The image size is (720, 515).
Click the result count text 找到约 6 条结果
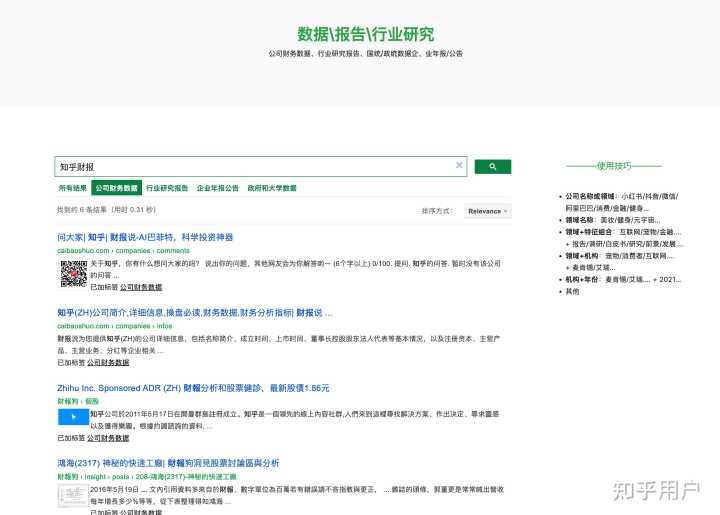click(107, 210)
